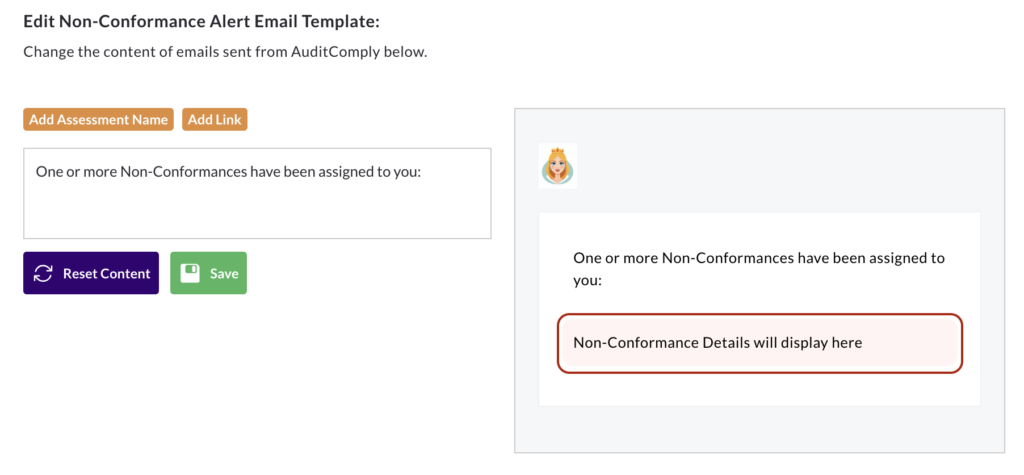Select the Non-Conformance Details placeholder box
The height and width of the screenshot is (475, 1024).
(x=760, y=343)
